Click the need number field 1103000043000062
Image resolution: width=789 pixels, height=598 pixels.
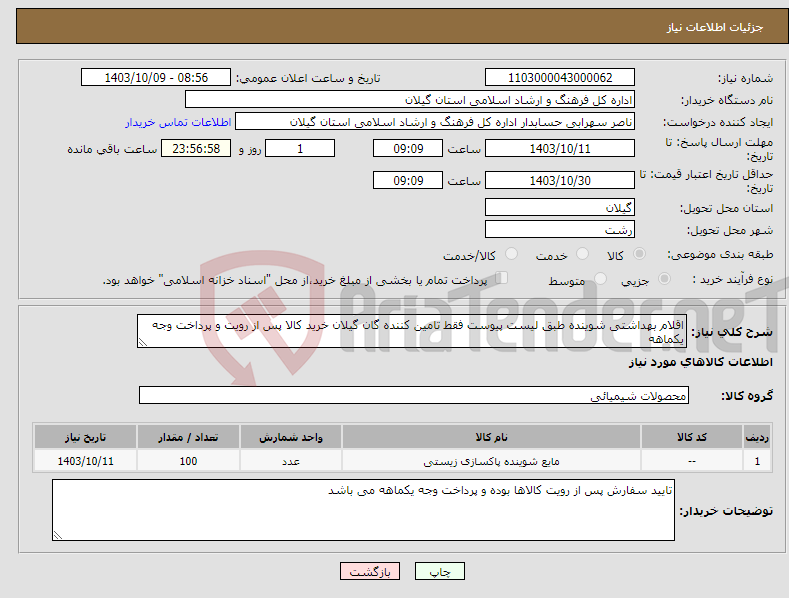click(560, 78)
